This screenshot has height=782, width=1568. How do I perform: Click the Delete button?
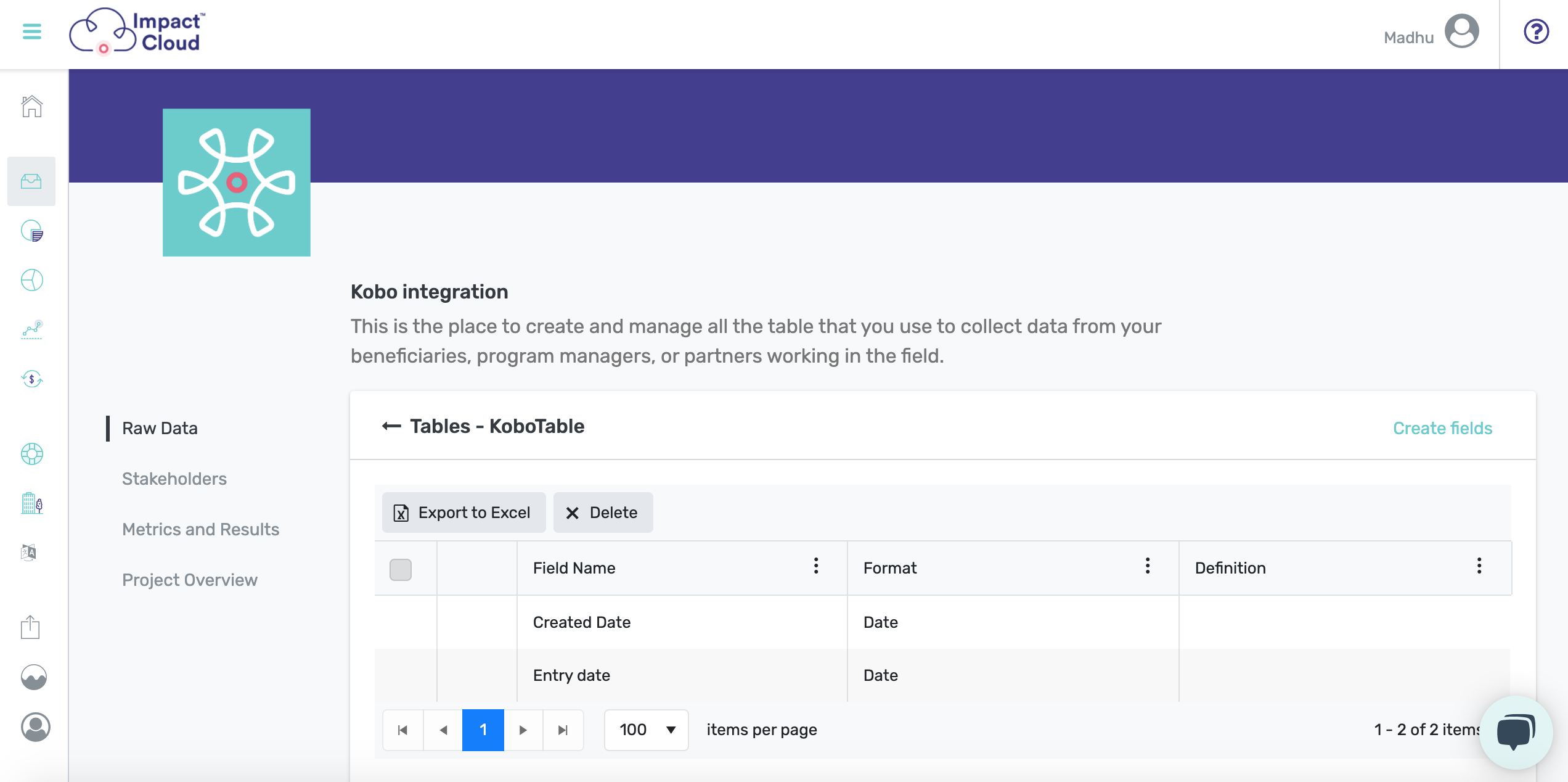[603, 512]
